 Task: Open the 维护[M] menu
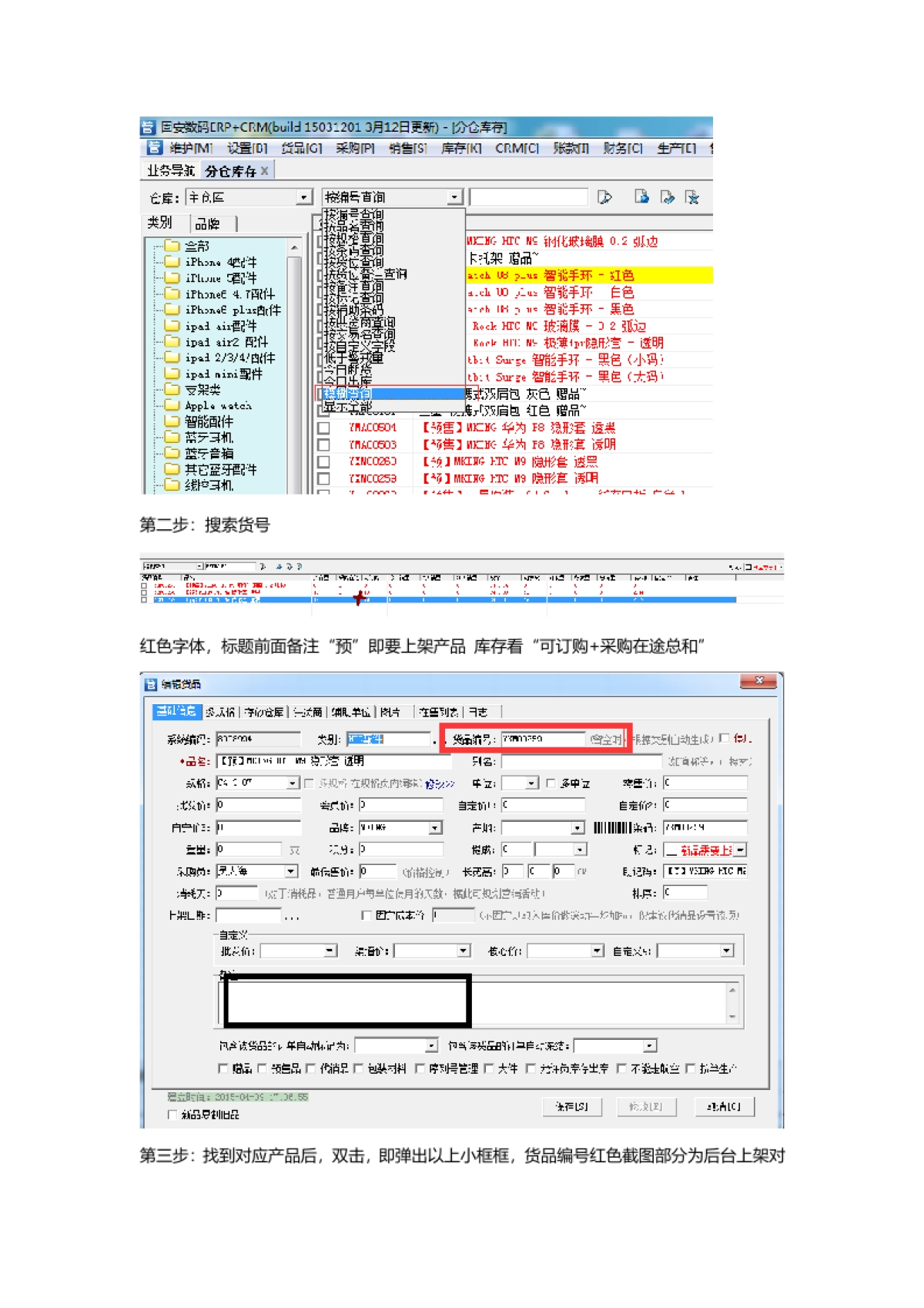pyautogui.click(x=190, y=148)
